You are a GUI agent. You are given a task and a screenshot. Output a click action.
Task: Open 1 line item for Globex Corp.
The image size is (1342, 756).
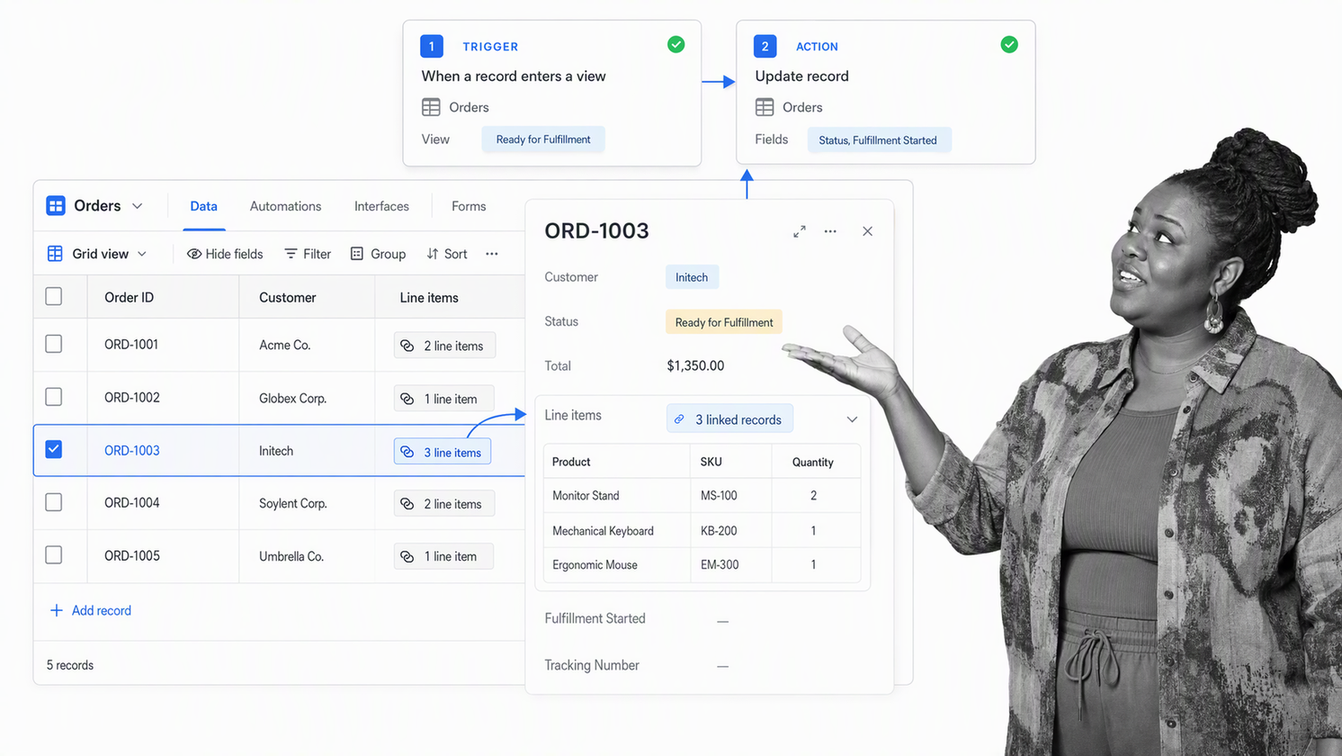point(444,398)
